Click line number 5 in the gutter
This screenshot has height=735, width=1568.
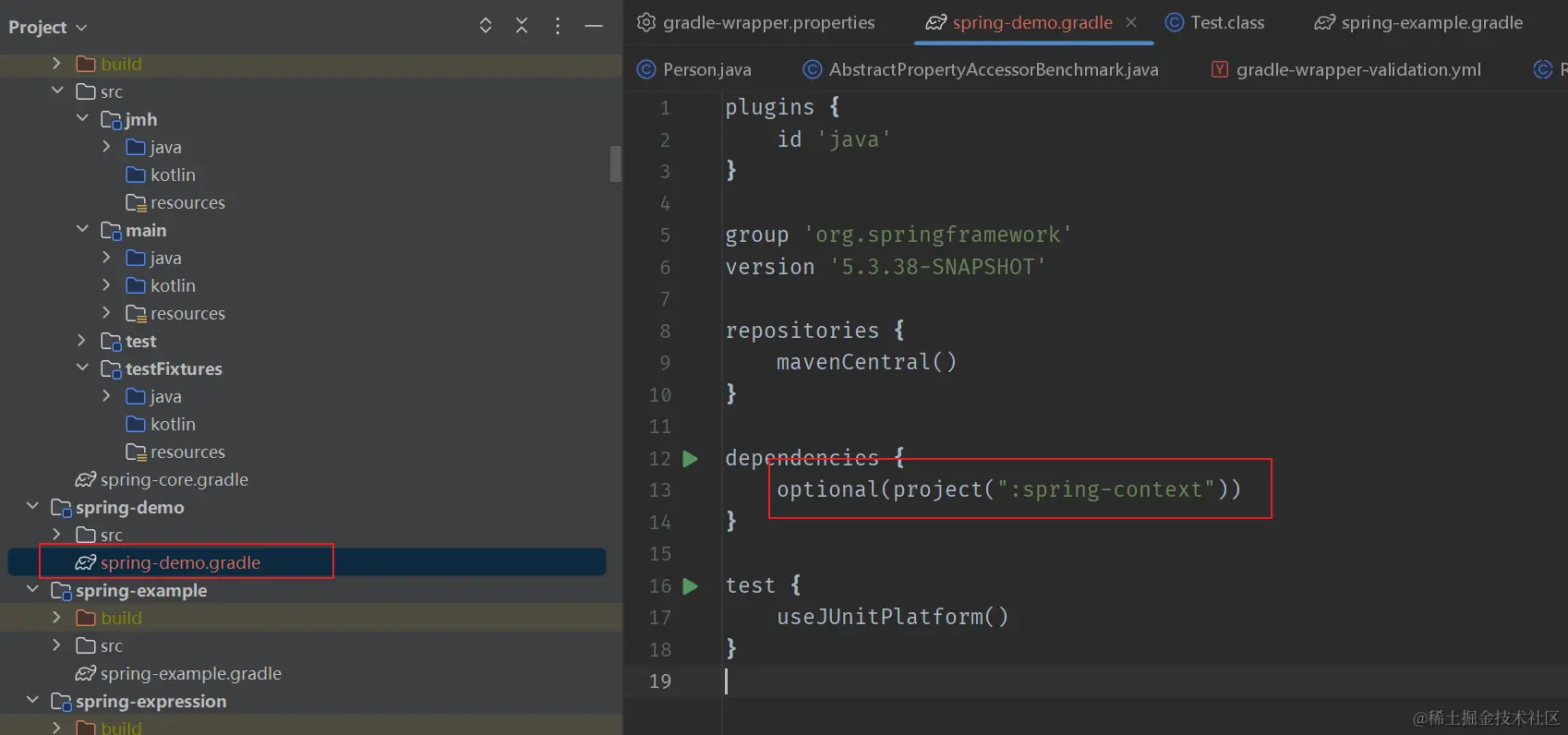pyautogui.click(x=665, y=235)
